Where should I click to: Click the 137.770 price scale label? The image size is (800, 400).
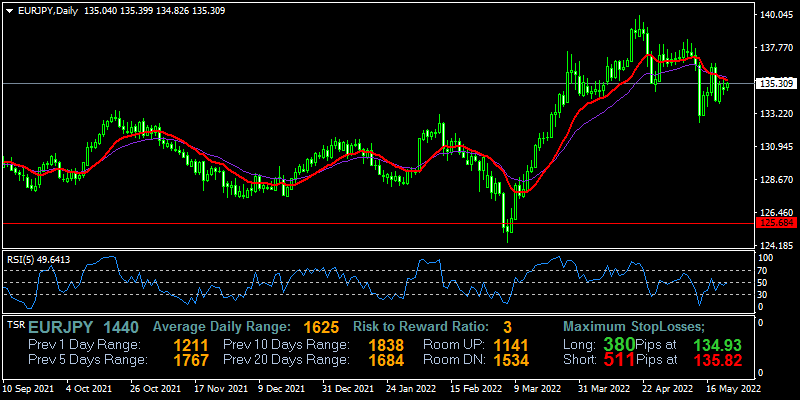pyautogui.click(x=777, y=48)
